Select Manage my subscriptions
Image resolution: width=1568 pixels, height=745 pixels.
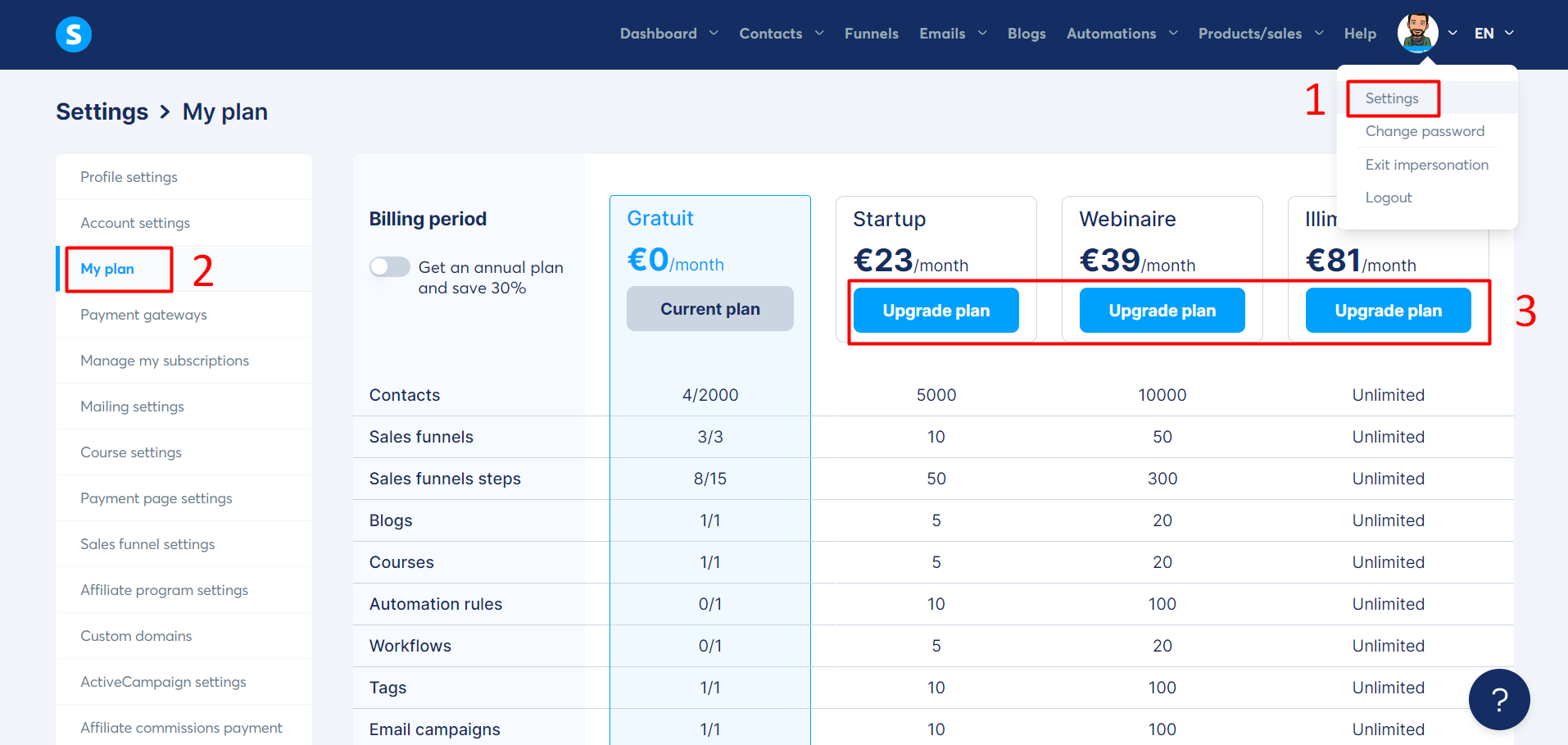pyautogui.click(x=164, y=361)
